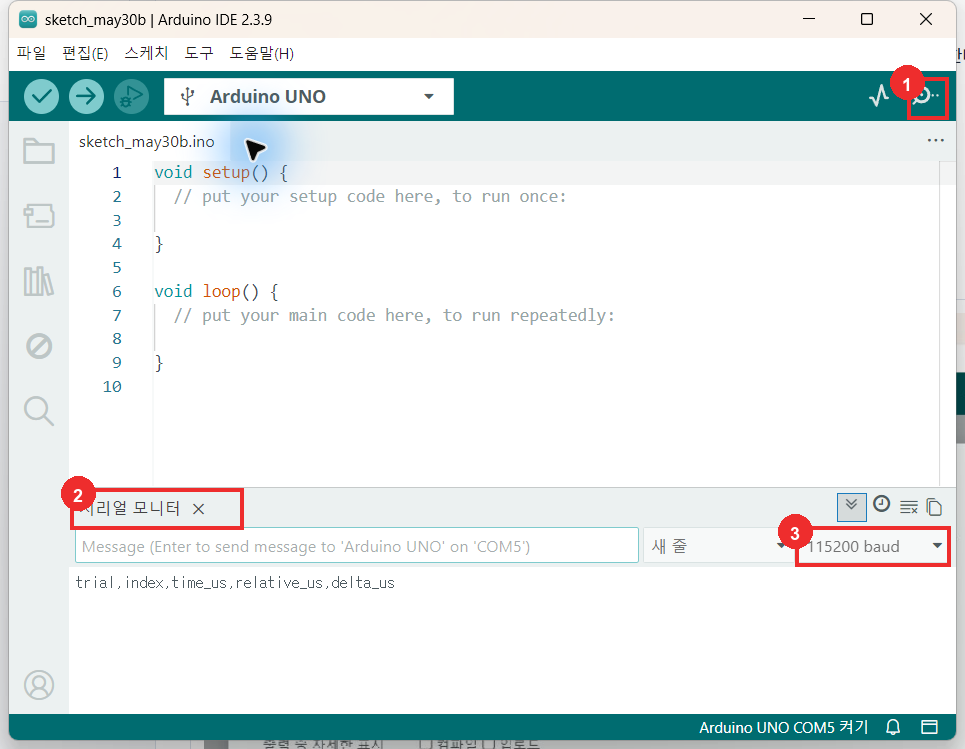Click line number 10 in gutter
This screenshot has width=965, height=749.
(x=112, y=387)
